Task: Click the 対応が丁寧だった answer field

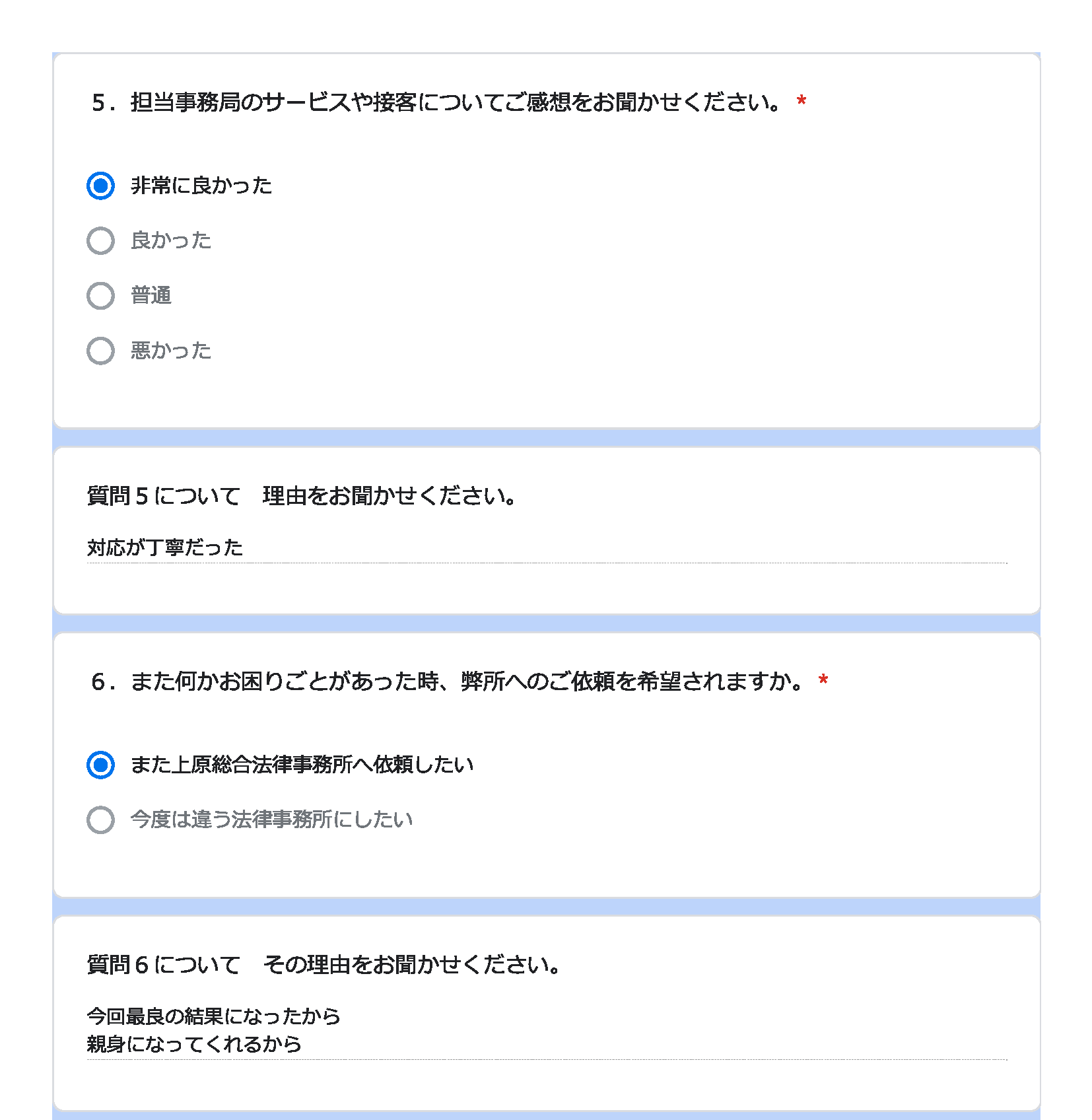Action: (547, 548)
